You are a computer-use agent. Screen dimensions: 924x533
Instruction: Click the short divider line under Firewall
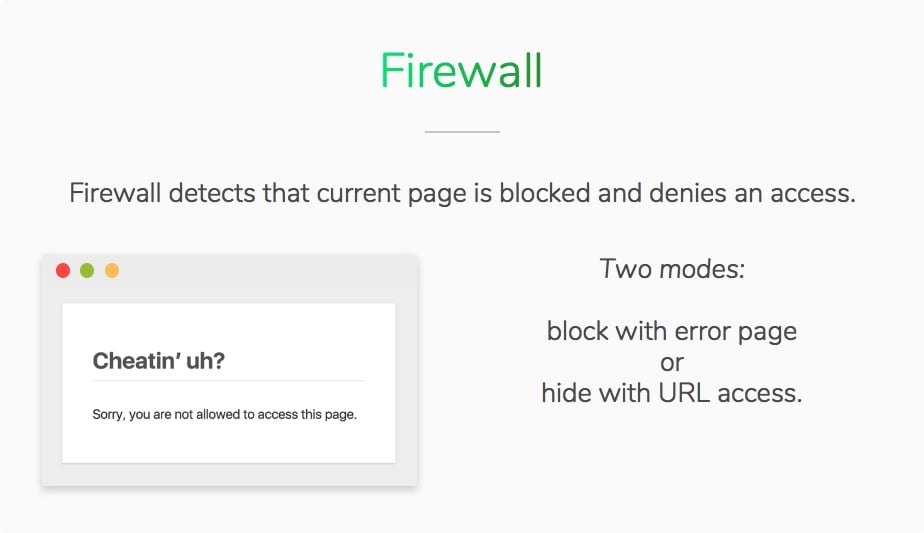coord(463,131)
